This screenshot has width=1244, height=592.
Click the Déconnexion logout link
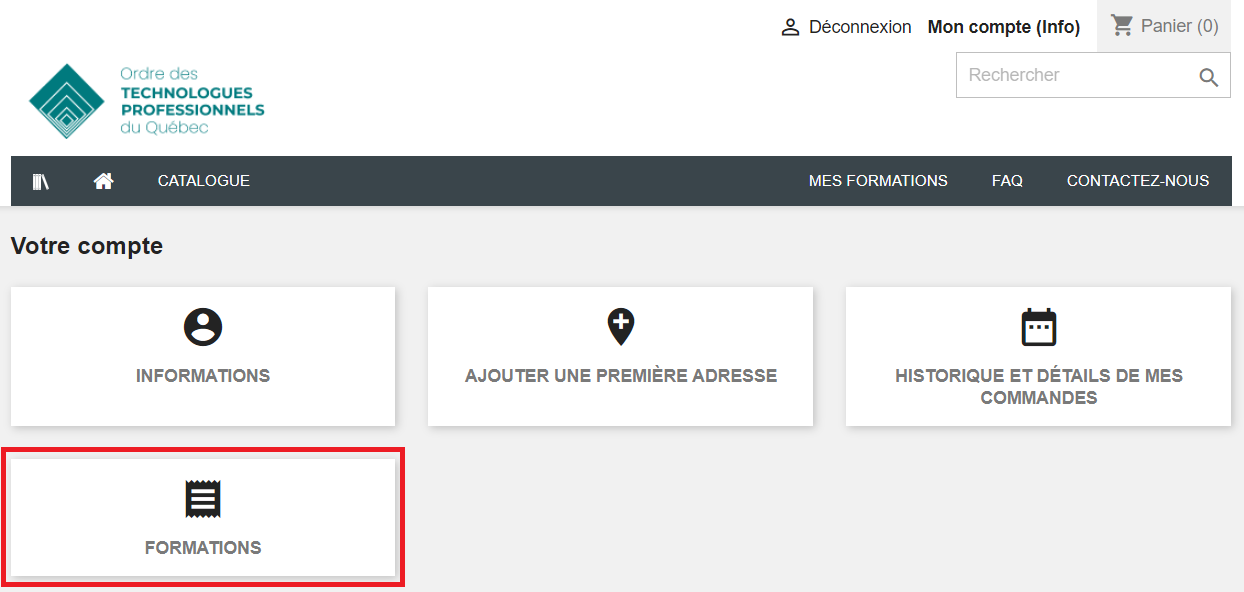pyautogui.click(x=859, y=28)
